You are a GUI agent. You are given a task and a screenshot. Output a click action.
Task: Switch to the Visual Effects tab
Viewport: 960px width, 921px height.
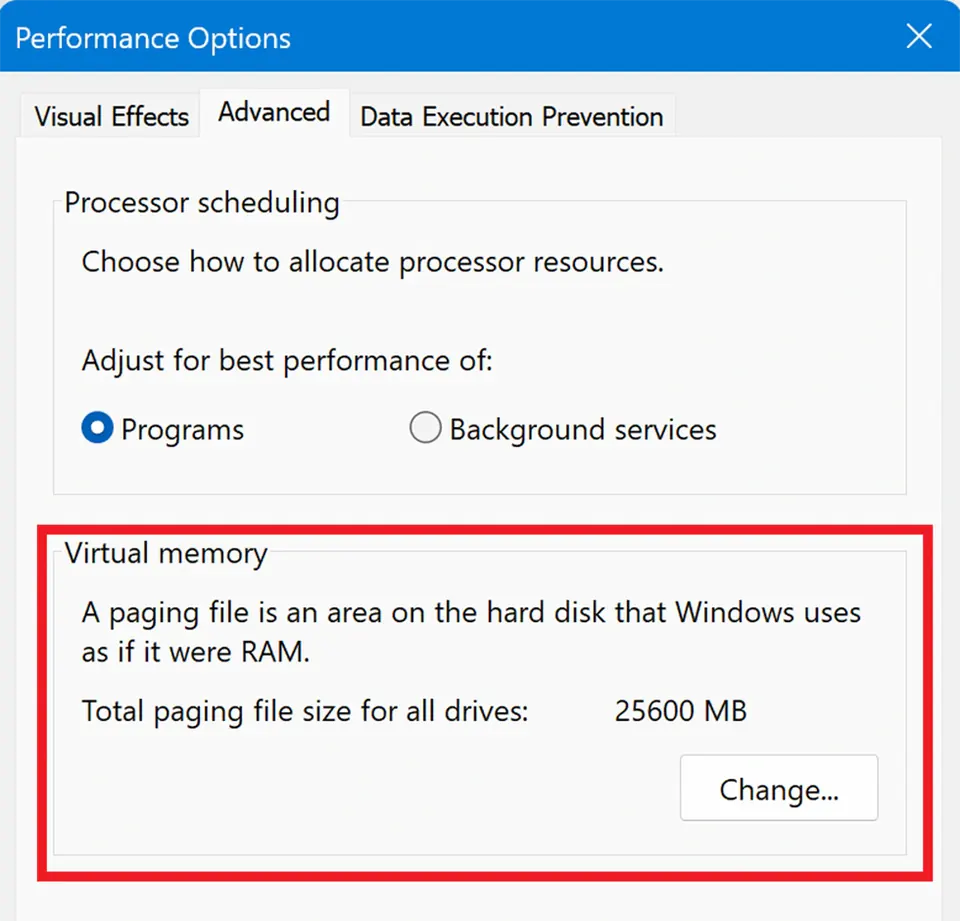108,116
